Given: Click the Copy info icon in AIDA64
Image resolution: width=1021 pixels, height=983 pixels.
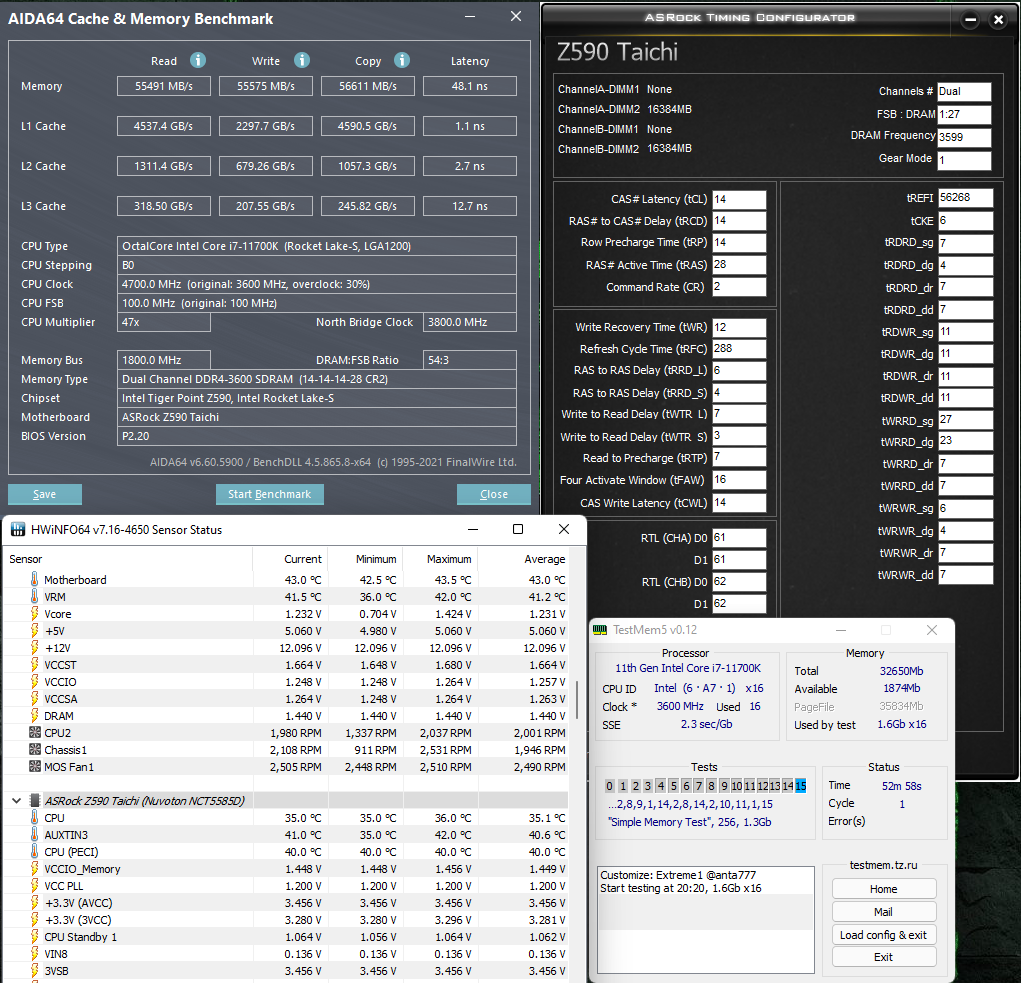Looking at the screenshot, I should [x=402, y=60].
